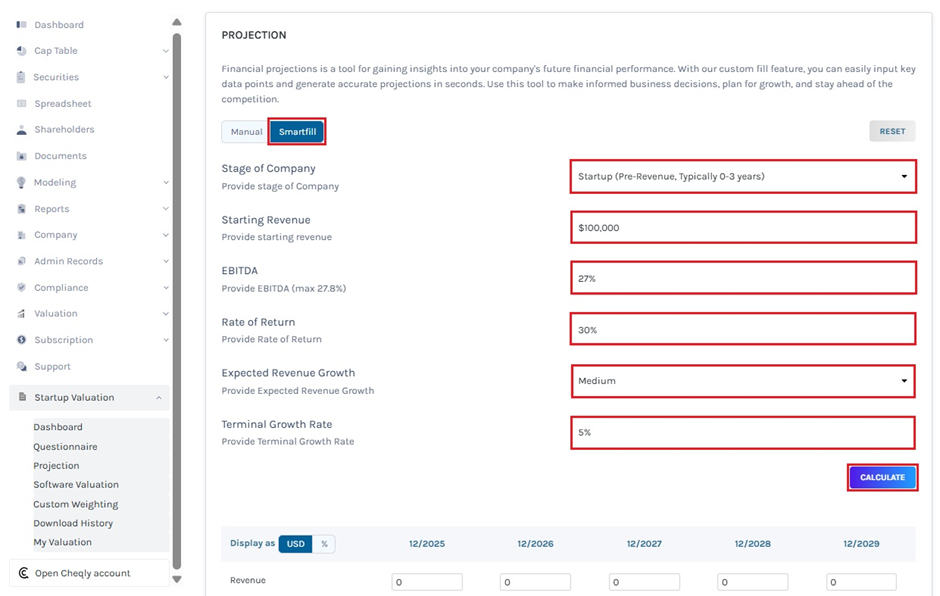The height and width of the screenshot is (596, 940).
Task: Click the Cap Table pie chart icon
Action: pyautogui.click(x=22, y=51)
